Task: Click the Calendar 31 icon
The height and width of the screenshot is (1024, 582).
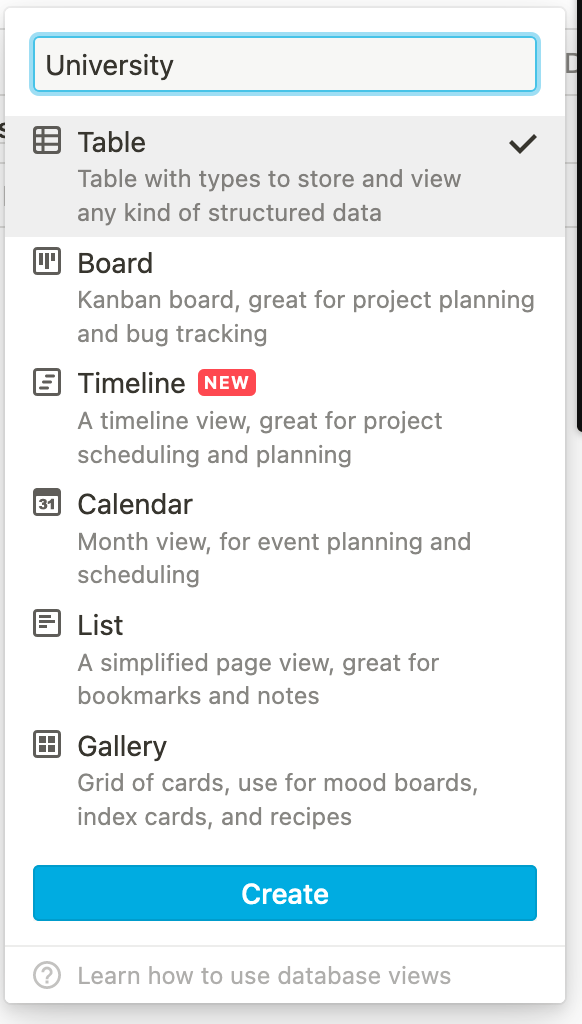Action: point(47,502)
